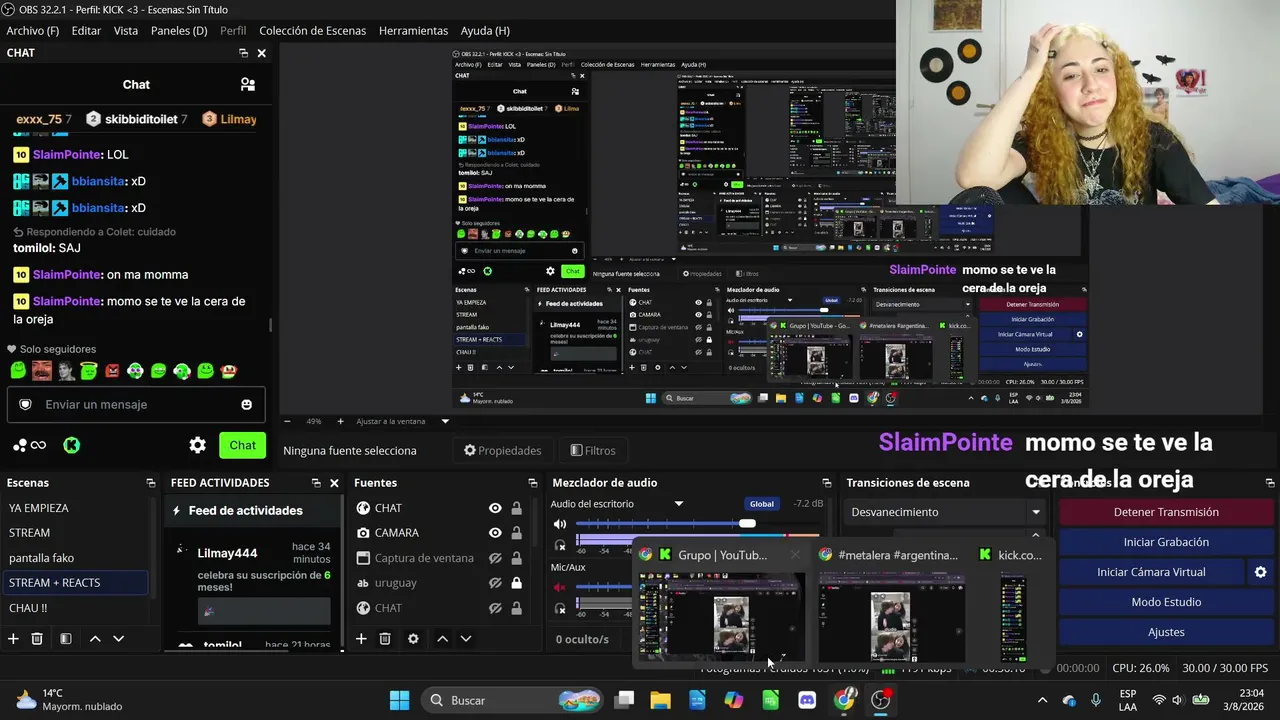Open Grupo | YouTube Chrome window thumbnail
1280x720 pixels.
tap(722, 604)
